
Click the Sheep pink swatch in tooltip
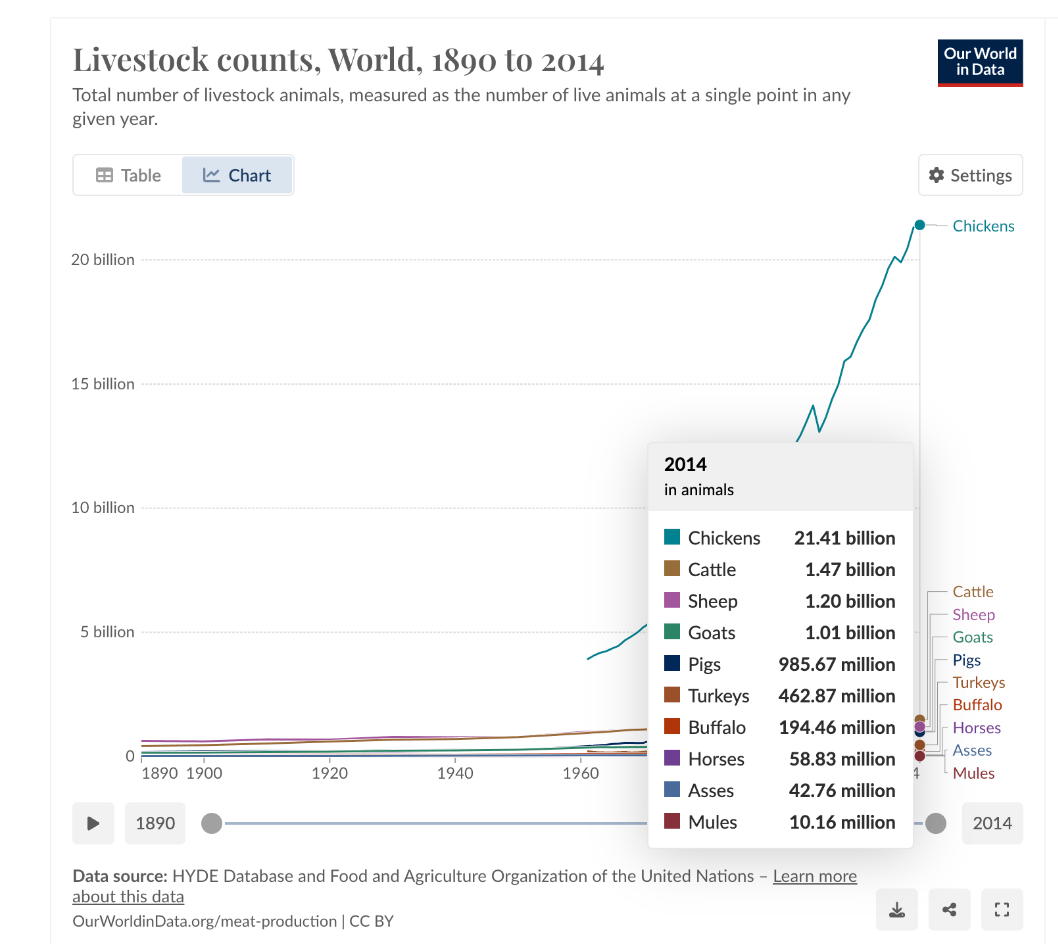coord(672,600)
